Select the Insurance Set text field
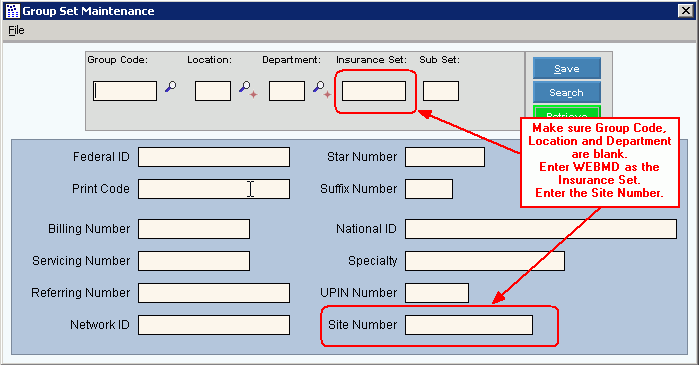This screenshot has height=365, width=699. coord(374,91)
